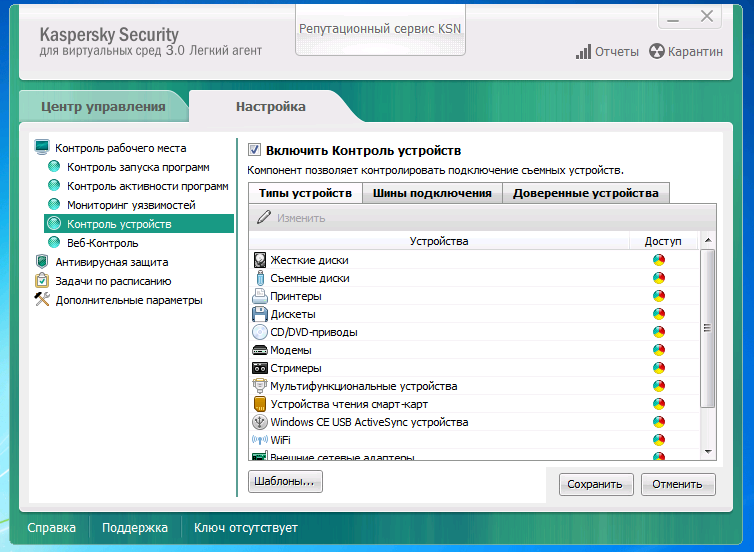Open Репутационный сервис KSN tab

pyautogui.click(x=380, y=29)
